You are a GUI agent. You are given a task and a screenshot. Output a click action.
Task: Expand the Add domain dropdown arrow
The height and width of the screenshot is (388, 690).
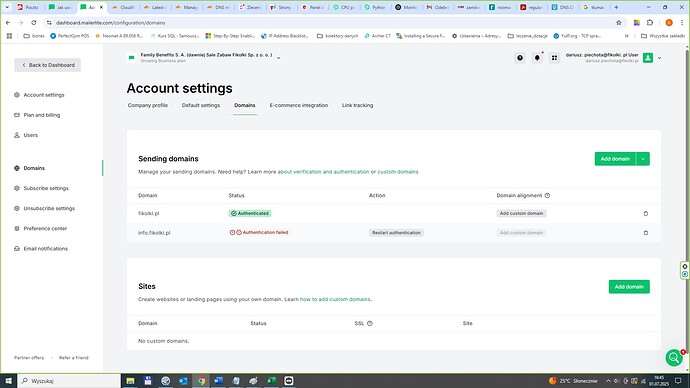click(642, 159)
